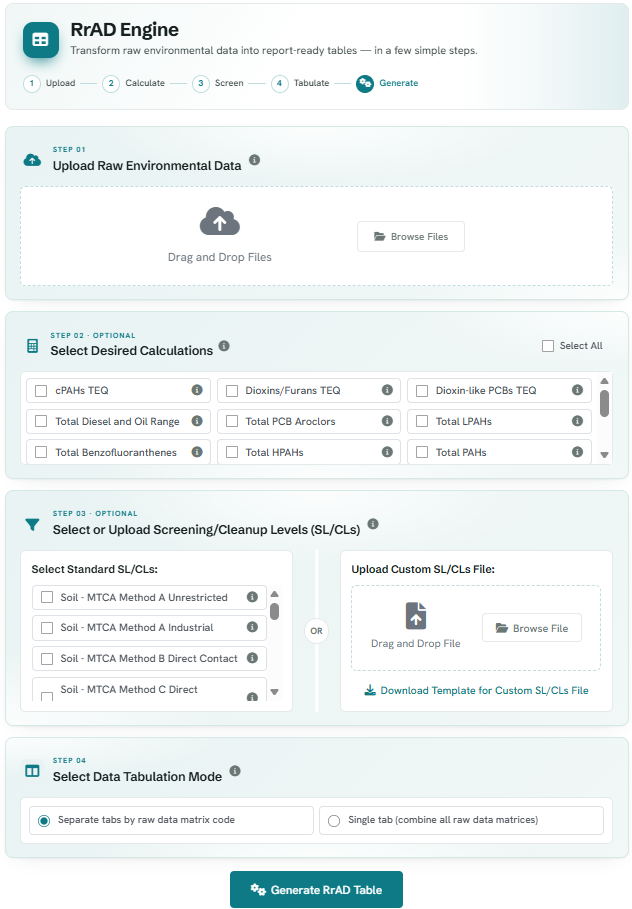632x909 pixels.
Task: Show info for Total LPAHs
Action: point(577,421)
